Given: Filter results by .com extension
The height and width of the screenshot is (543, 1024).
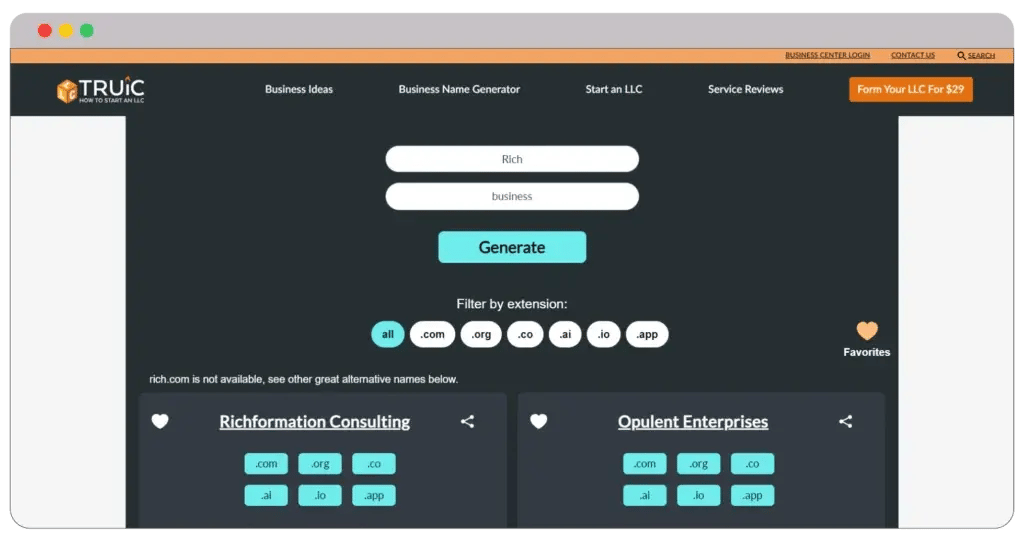Looking at the screenshot, I should (x=432, y=335).
